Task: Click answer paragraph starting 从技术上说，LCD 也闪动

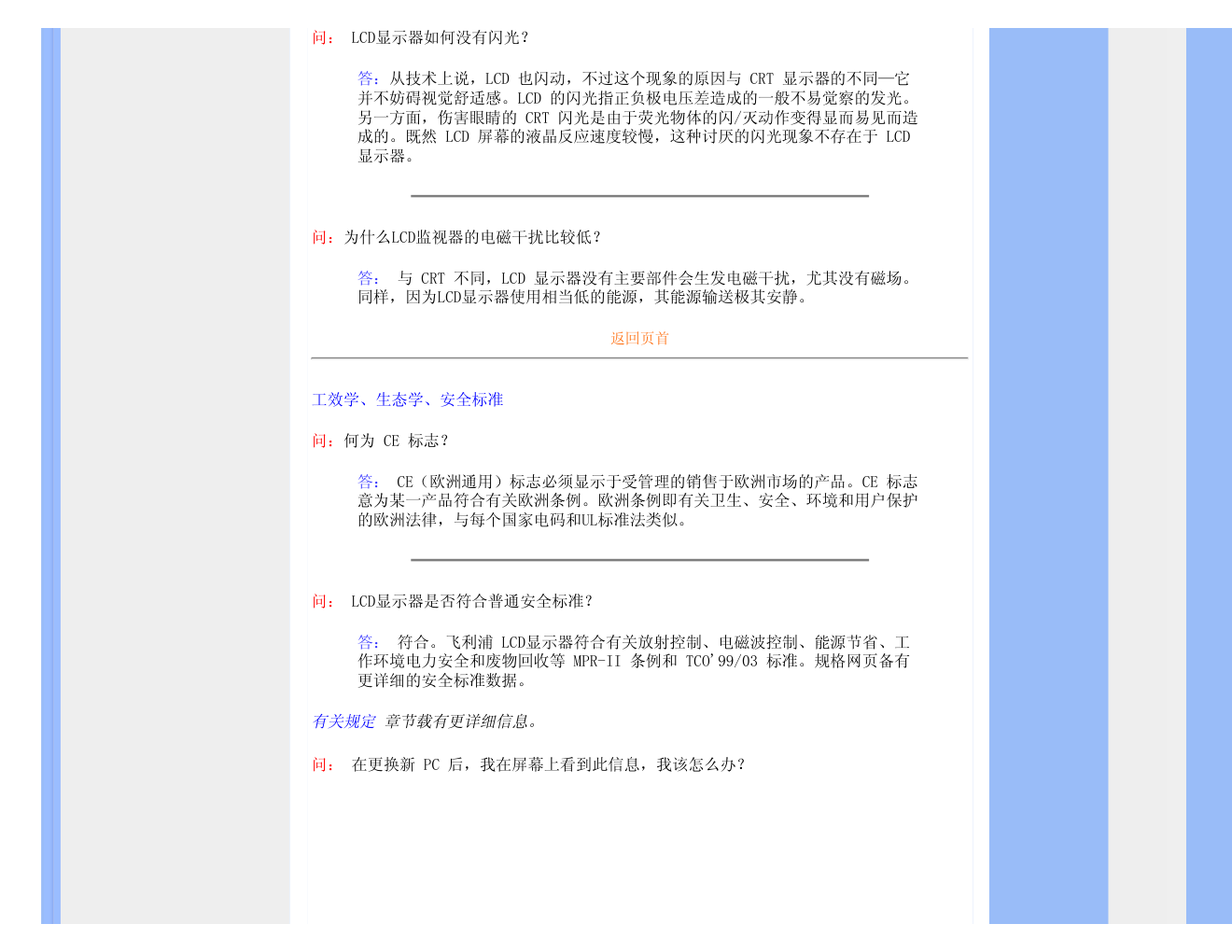Action: (638, 118)
